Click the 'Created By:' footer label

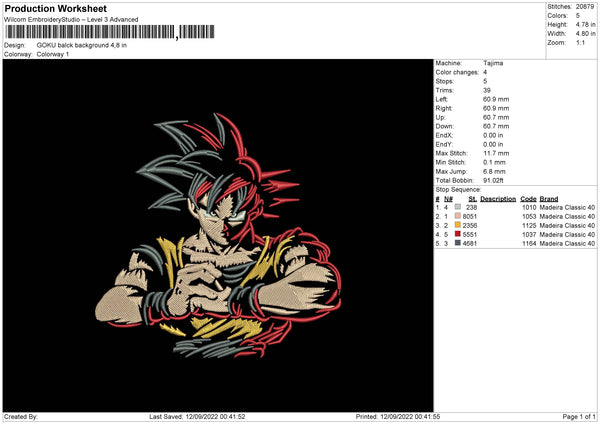[21, 416]
